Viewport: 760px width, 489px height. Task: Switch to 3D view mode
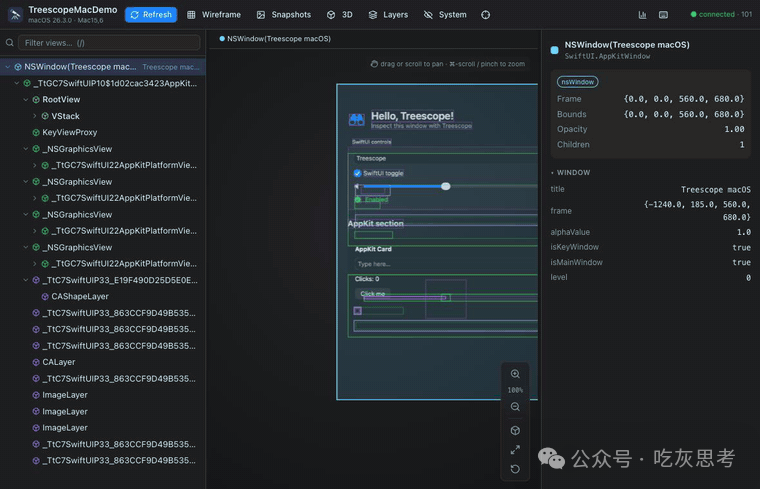pos(340,15)
